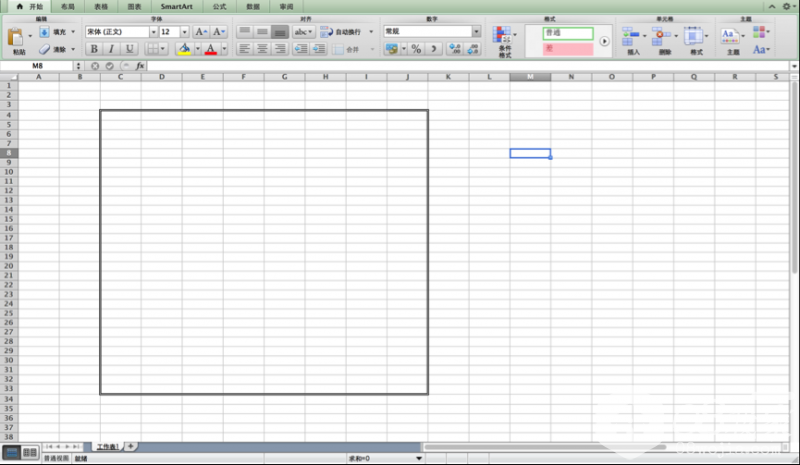This screenshot has height=465, width=800.
Task: Open the conditional formatting (条件格式) menu
Action: click(x=504, y=40)
